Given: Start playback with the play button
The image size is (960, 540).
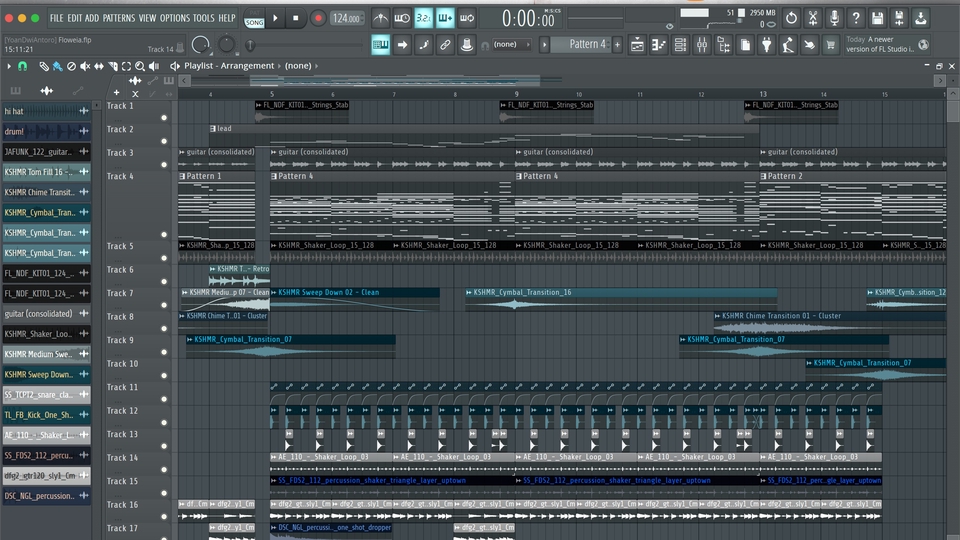Looking at the screenshot, I should coord(276,18).
